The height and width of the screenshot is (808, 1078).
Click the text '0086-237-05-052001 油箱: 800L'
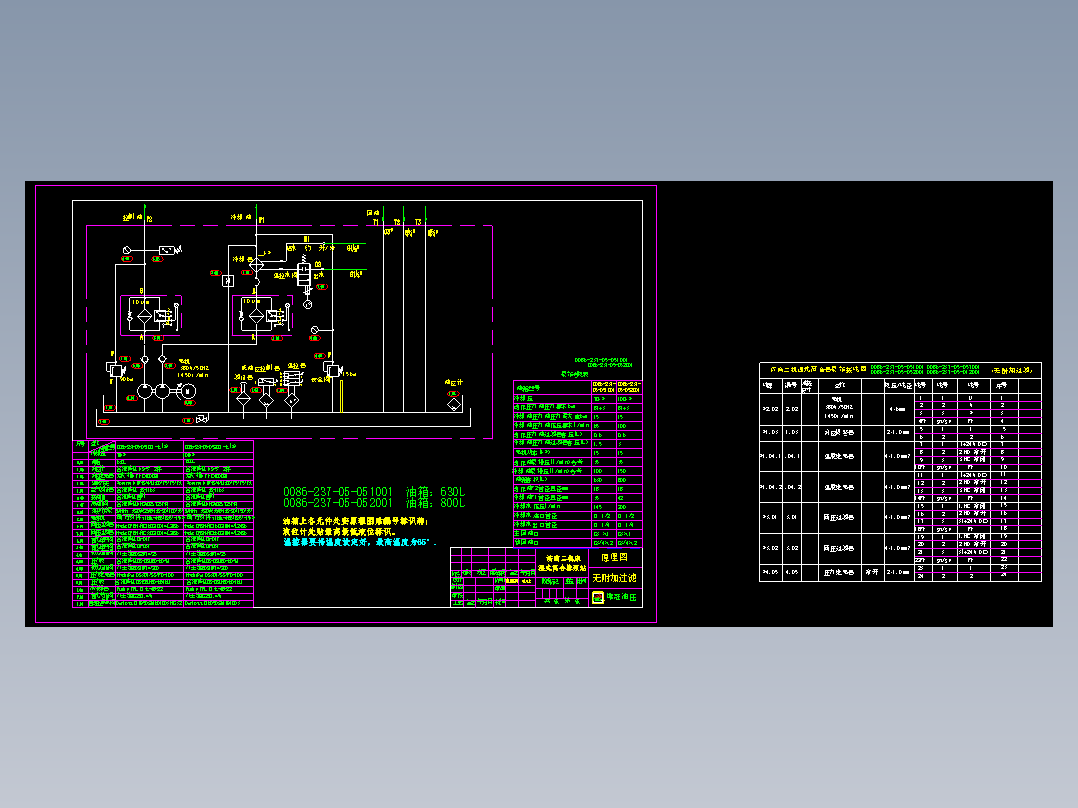click(x=374, y=503)
